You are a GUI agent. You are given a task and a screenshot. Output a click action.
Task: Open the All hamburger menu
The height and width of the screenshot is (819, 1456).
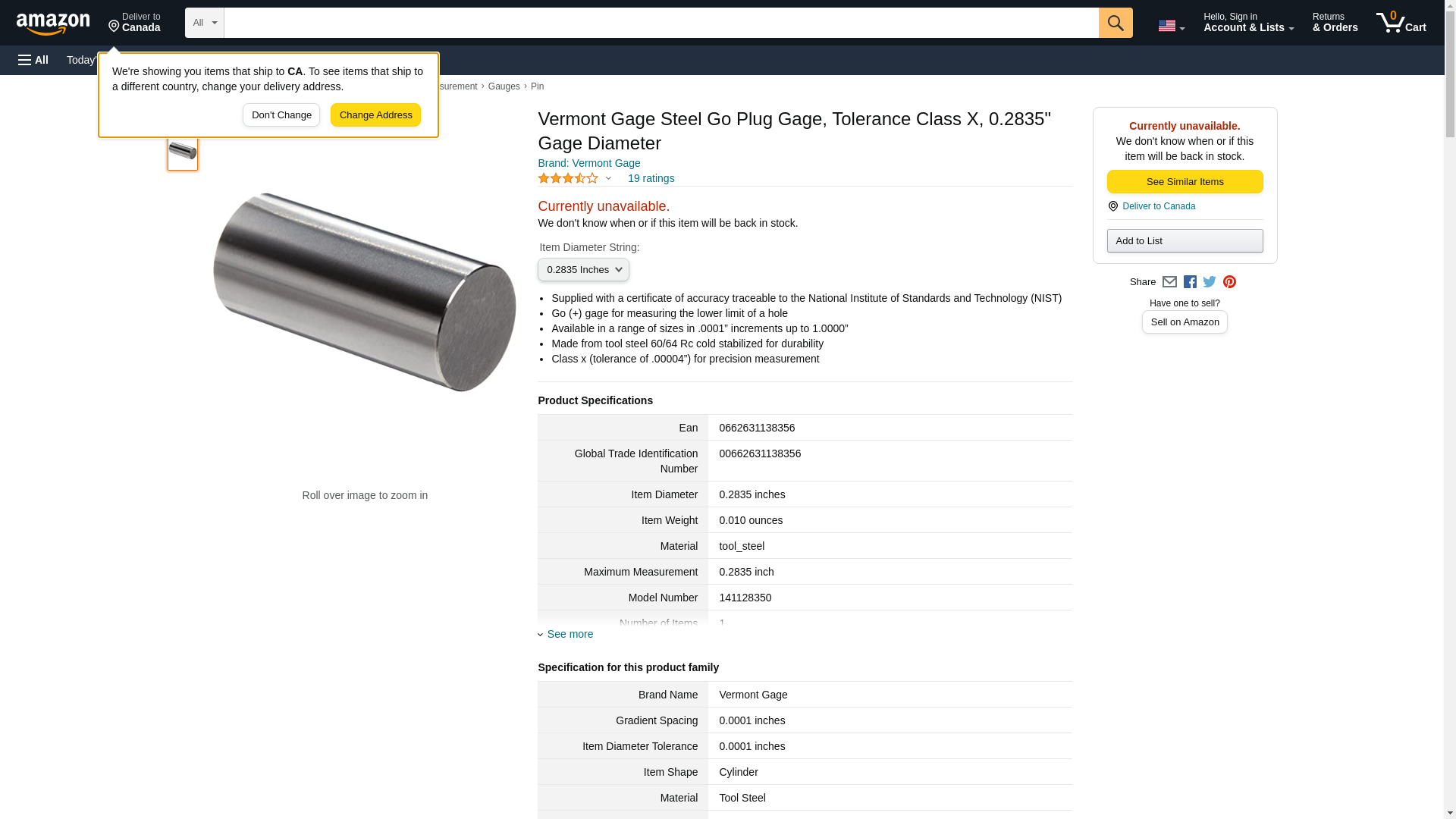coord(33,60)
